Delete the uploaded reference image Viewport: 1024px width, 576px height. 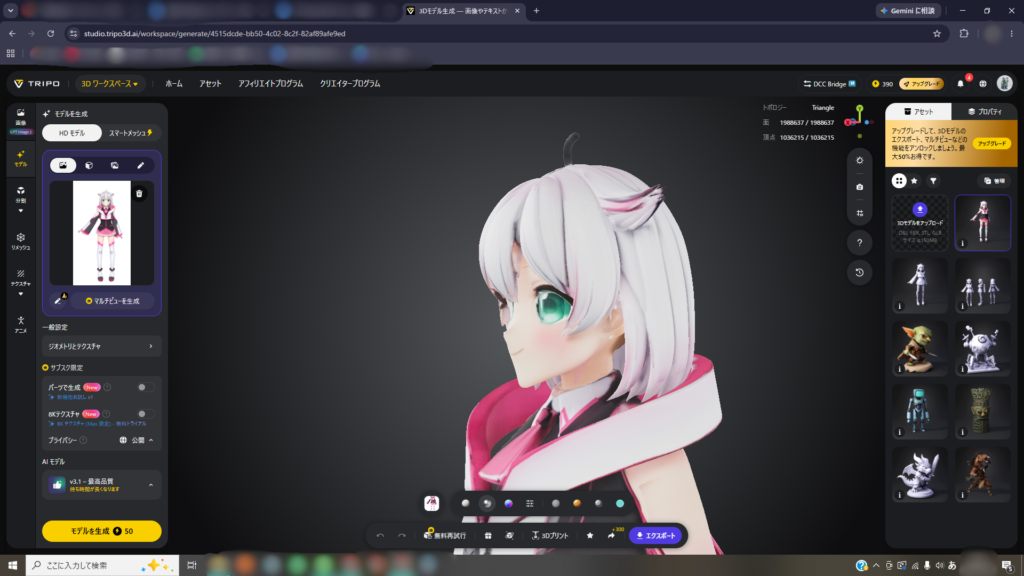139,193
